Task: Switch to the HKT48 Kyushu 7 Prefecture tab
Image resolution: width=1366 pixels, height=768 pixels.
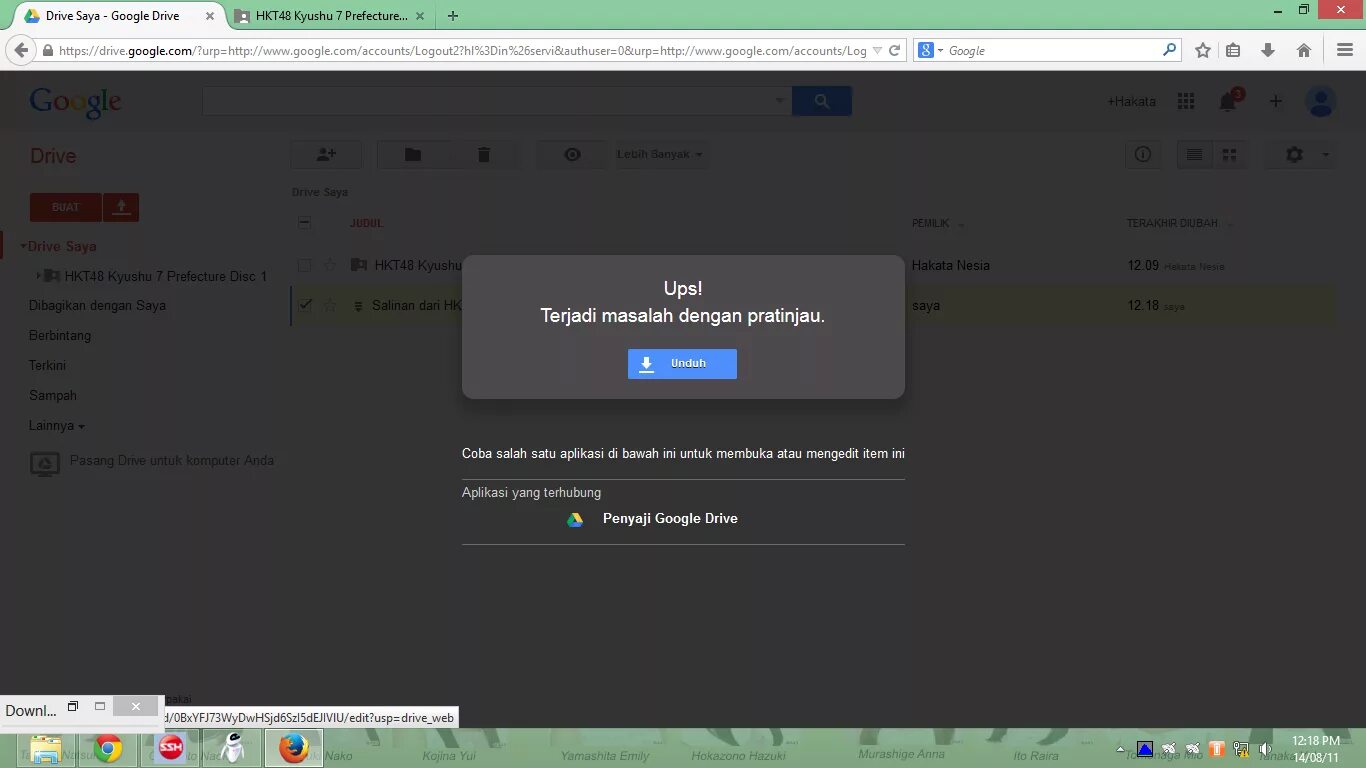Action: 331,16
